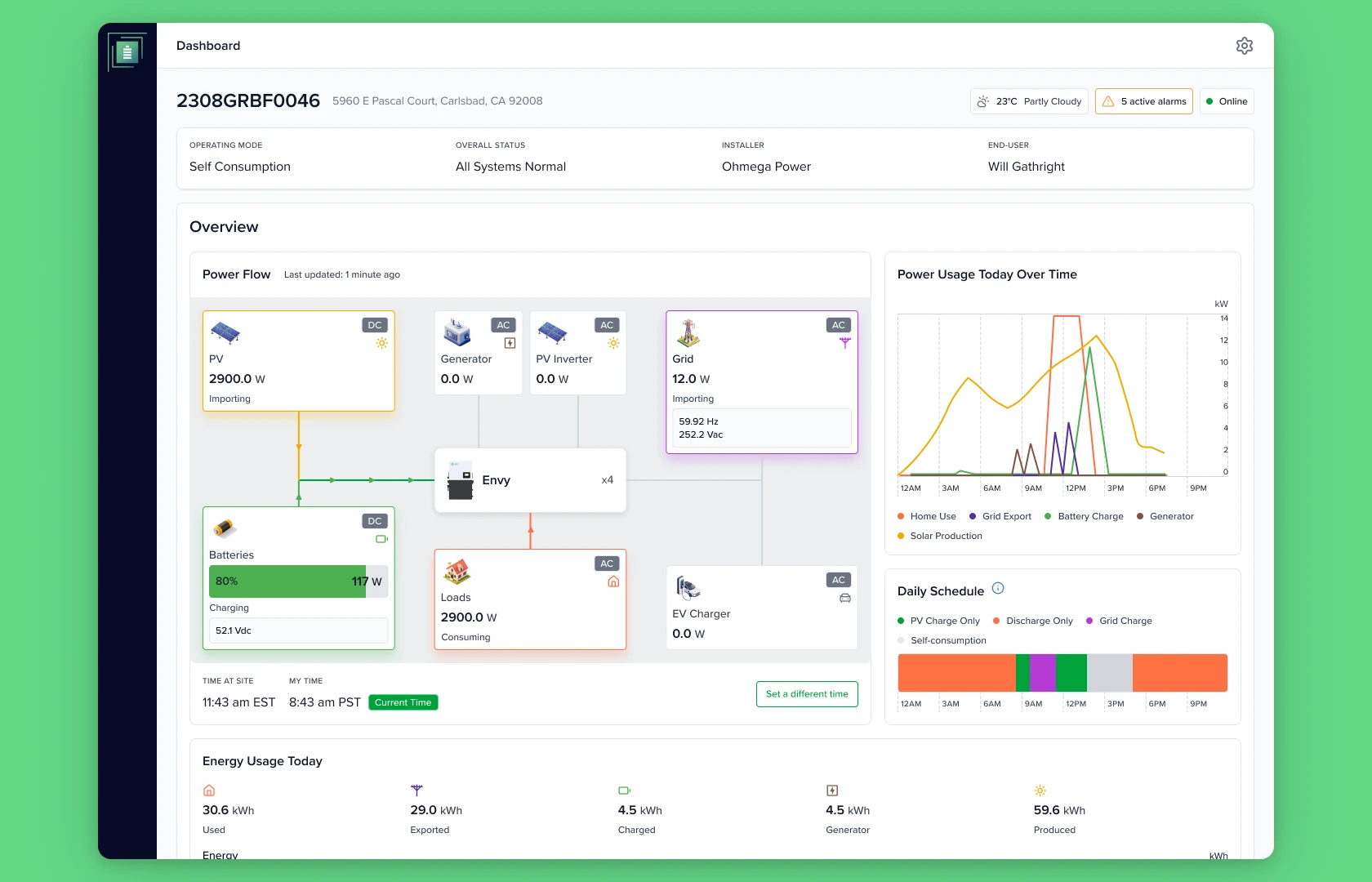Toggle Generator series in chart legend
This screenshot has width=1372, height=882.
click(x=1165, y=516)
